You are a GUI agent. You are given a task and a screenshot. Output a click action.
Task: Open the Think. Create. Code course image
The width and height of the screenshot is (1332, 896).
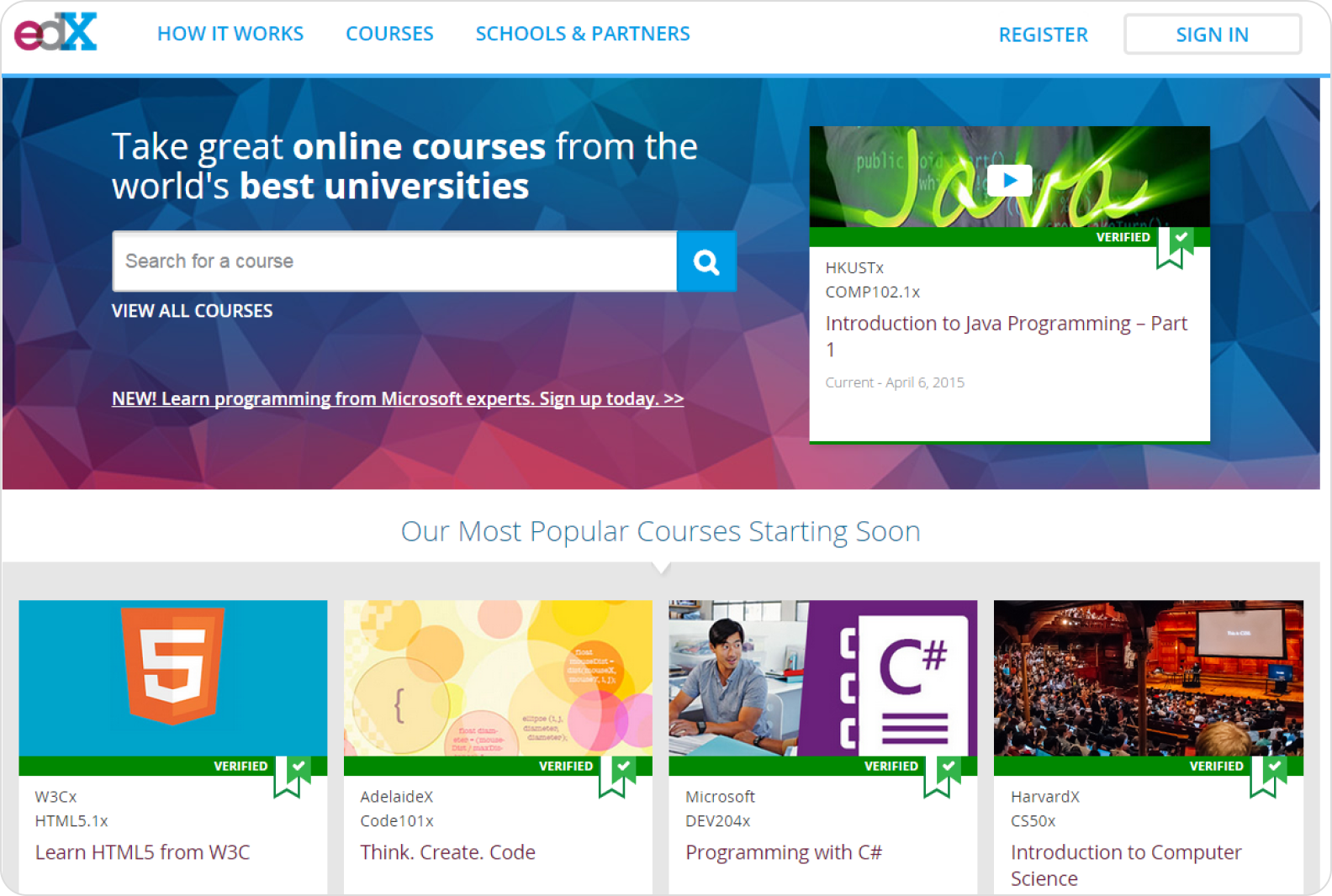tap(498, 677)
